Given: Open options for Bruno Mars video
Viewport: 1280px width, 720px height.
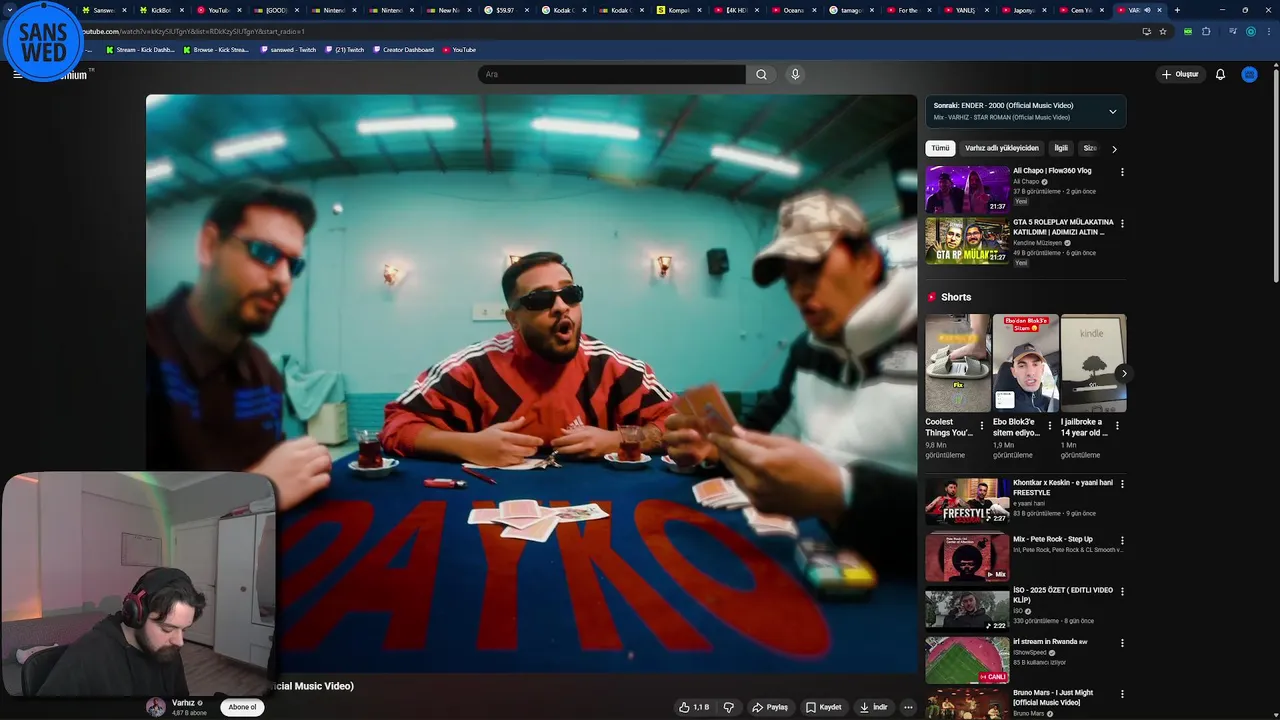Looking at the screenshot, I should click(1122, 694).
